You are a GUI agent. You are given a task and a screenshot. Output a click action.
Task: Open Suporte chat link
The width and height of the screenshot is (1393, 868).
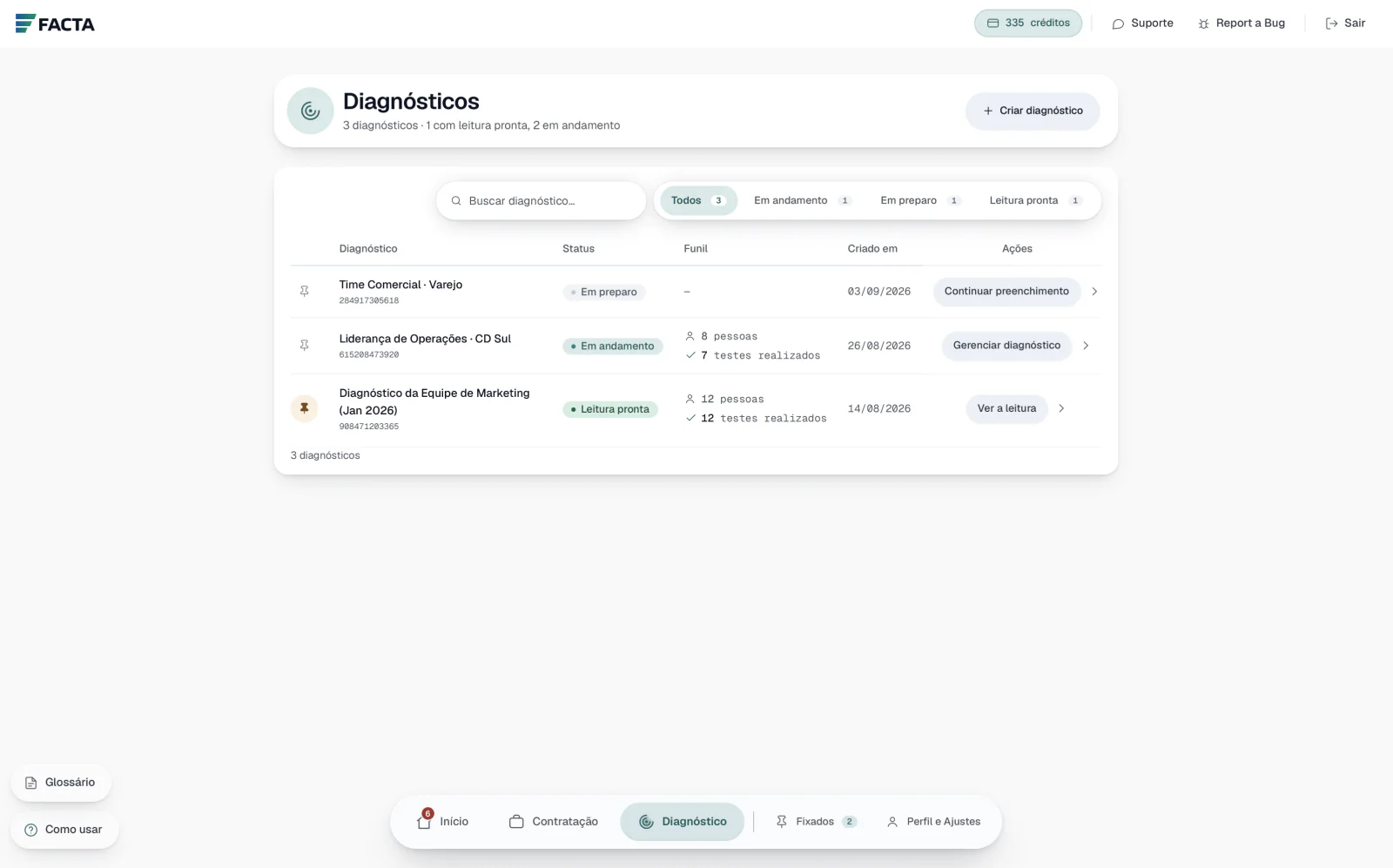[1142, 24]
